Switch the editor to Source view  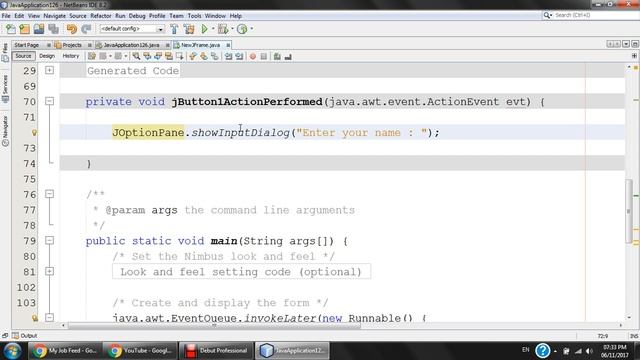click(x=23, y=56)
